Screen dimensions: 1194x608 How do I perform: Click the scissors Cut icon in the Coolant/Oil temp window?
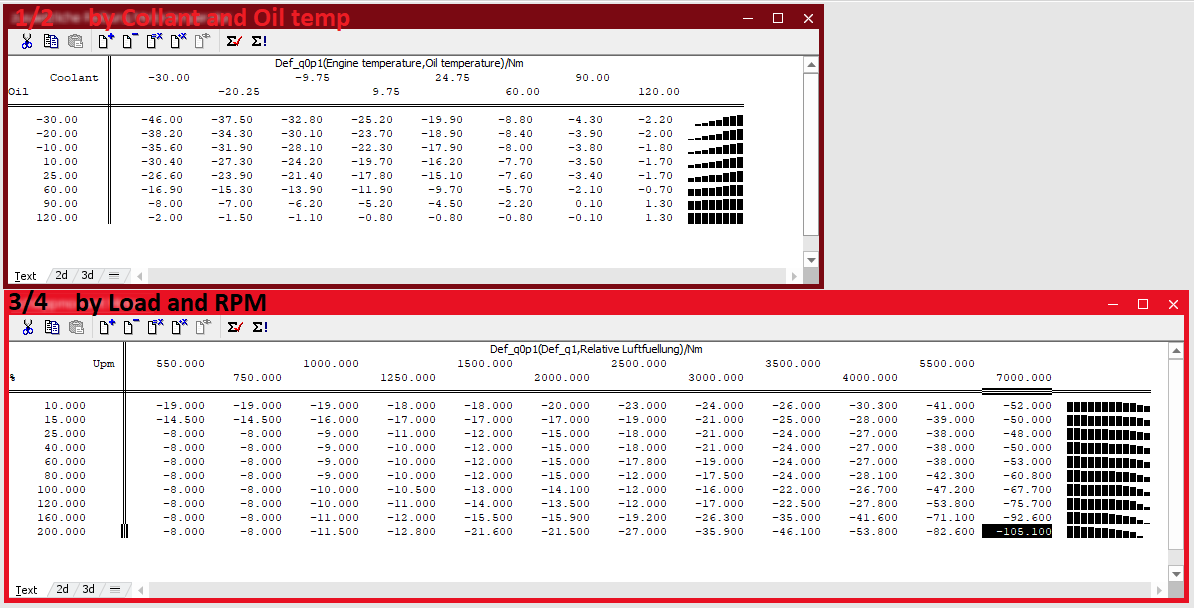[27, 41]
